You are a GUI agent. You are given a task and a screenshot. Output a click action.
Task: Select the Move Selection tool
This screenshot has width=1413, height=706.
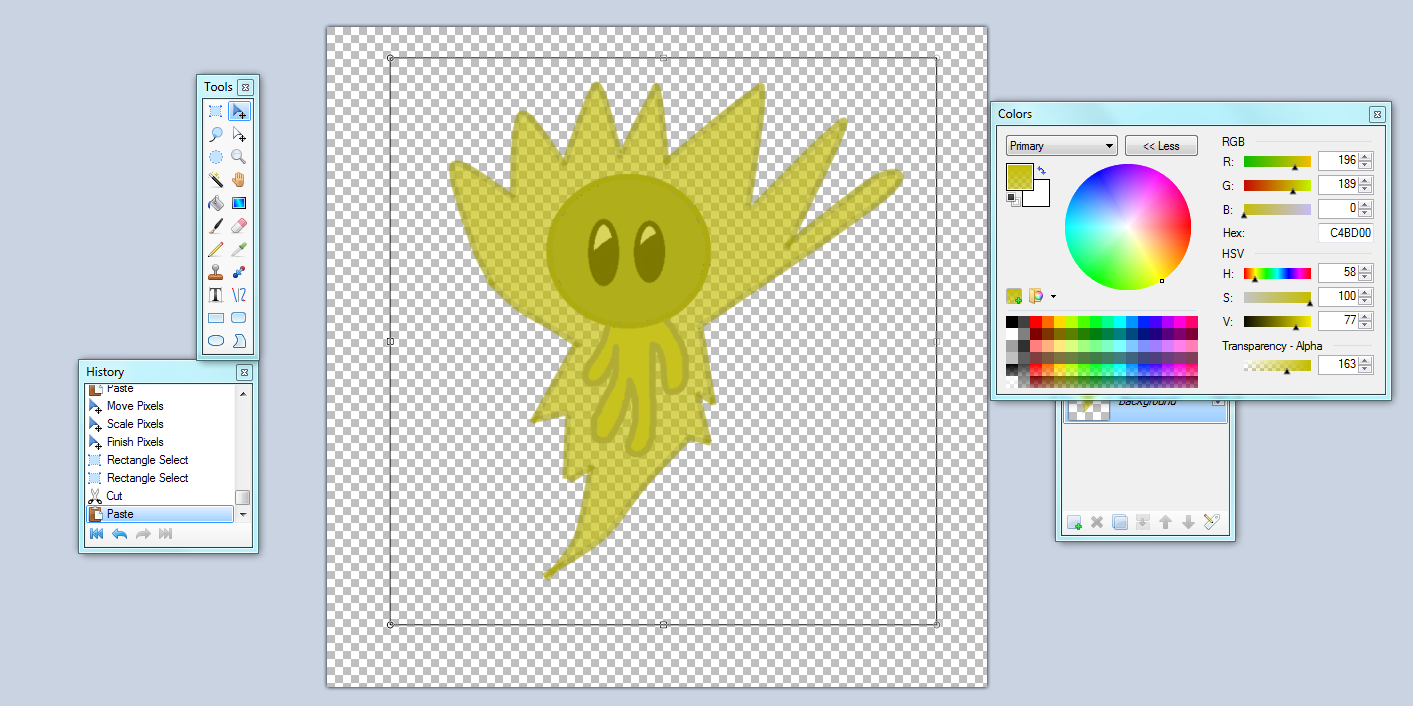239,134
